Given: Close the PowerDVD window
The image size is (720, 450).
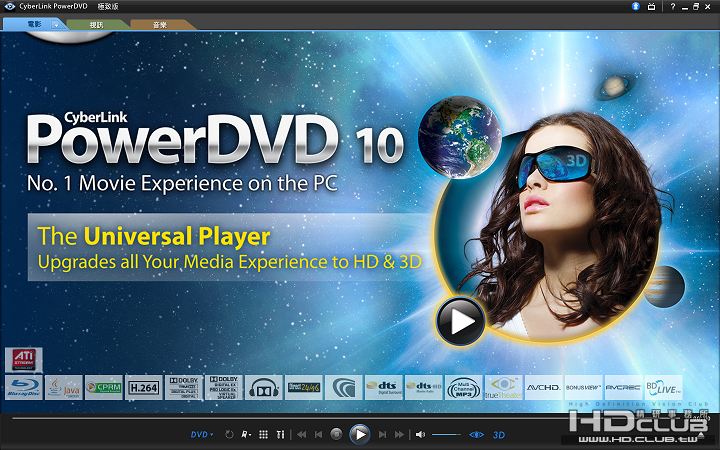Looking at the screenshot, I should click(x=708, y=6).
